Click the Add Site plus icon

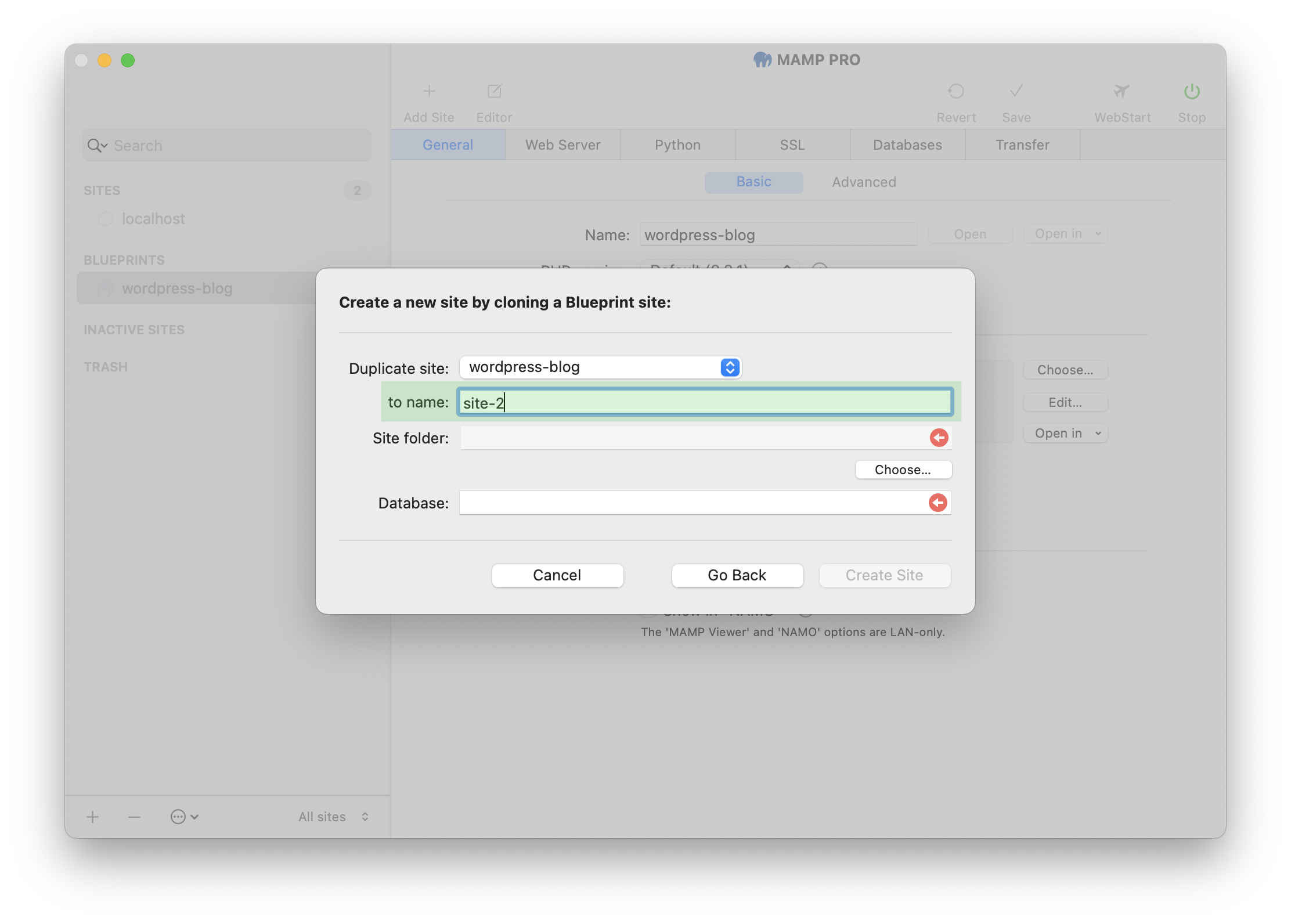coord(429,91)
